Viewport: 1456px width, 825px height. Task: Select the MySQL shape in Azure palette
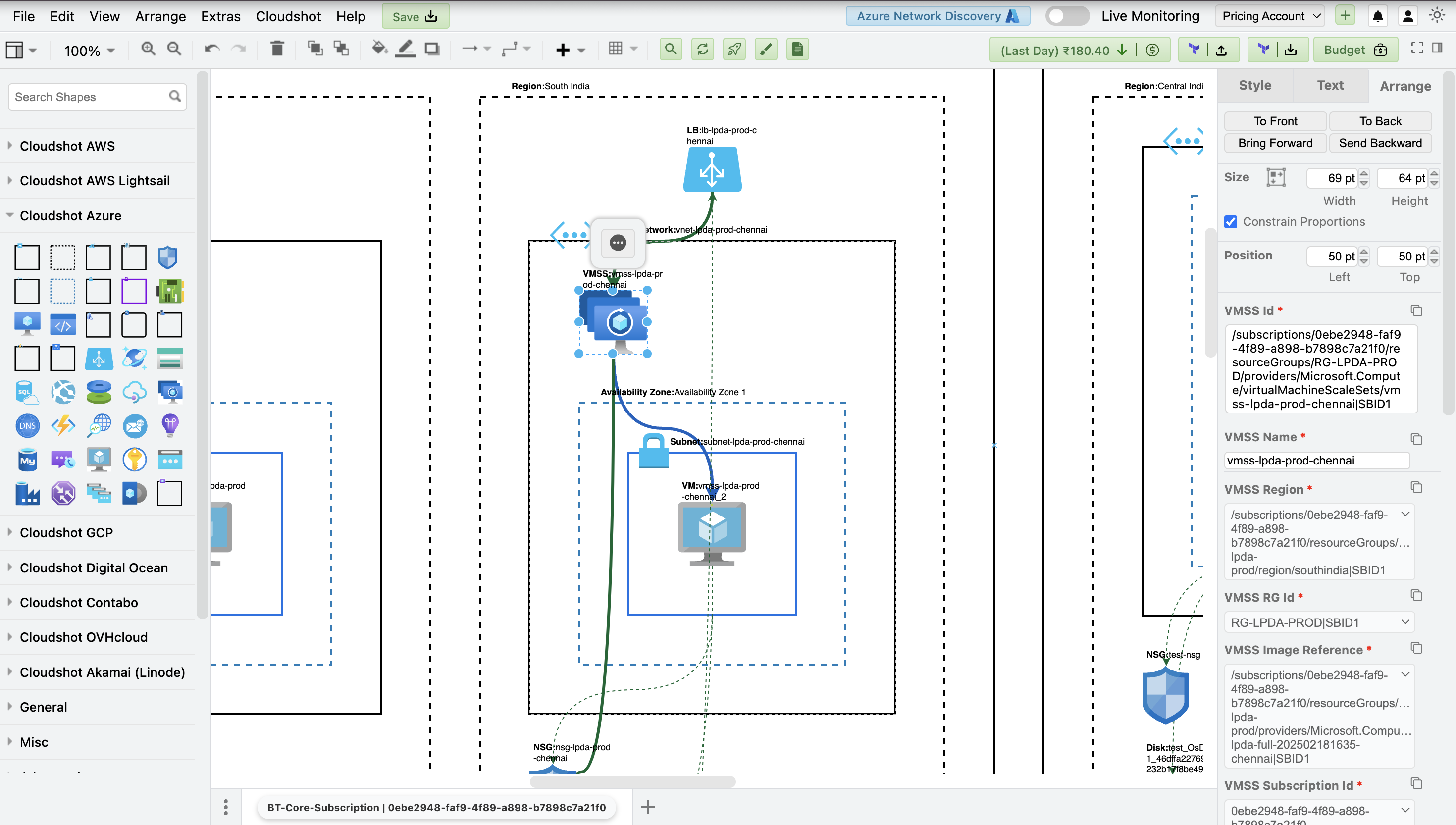[x=27, y=460]
